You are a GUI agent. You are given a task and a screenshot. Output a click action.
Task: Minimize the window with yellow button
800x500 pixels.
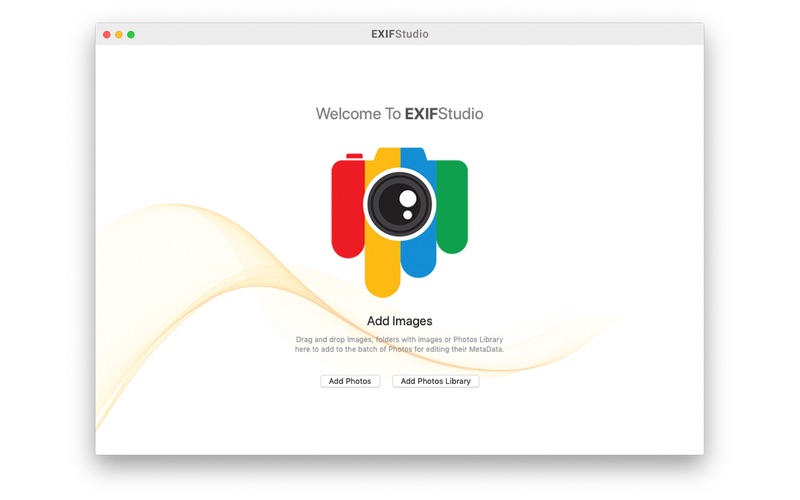click(x=119, y=34)
